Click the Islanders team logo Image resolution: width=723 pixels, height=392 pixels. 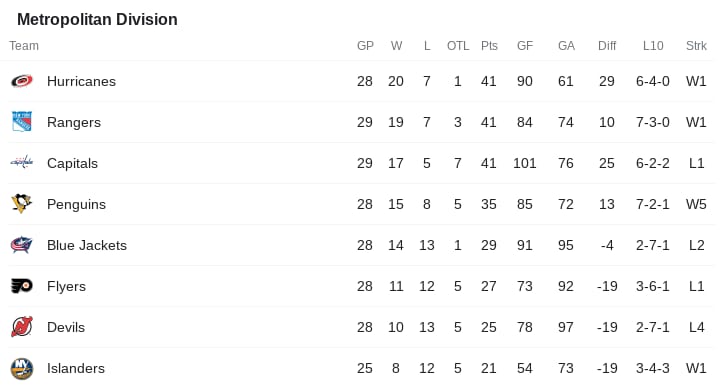22,368
